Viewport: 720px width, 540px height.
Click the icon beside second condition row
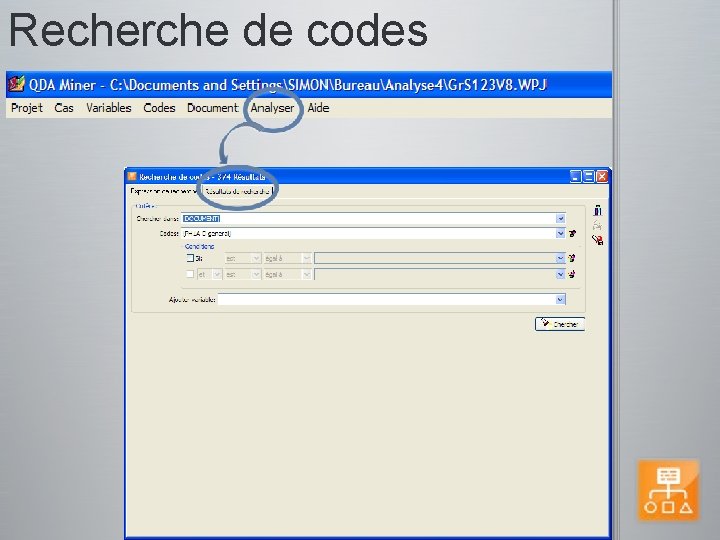572,275
